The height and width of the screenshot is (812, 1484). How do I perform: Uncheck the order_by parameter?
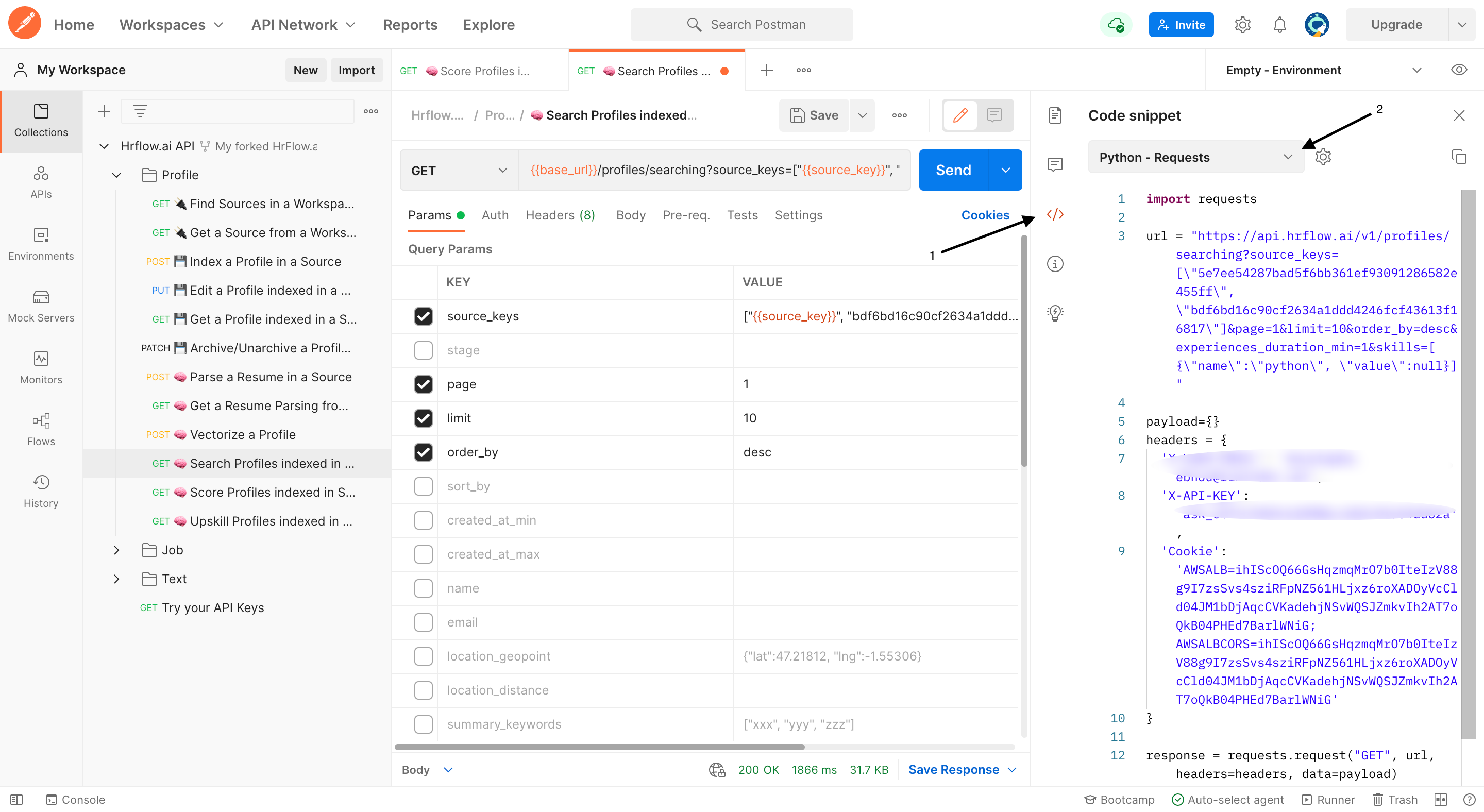click(x=424, y=452)
